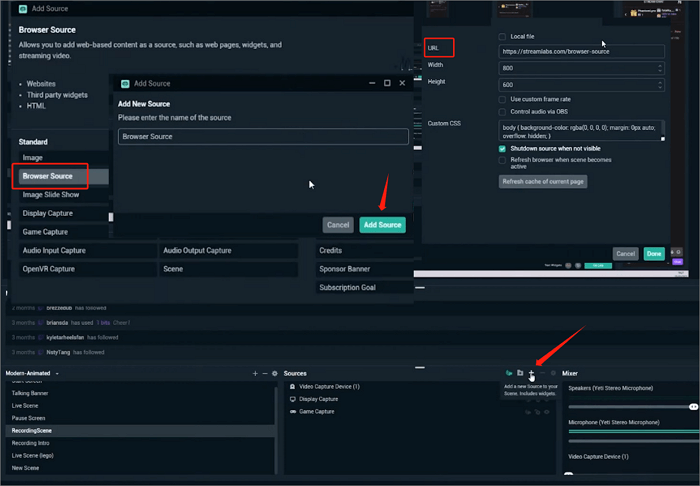
Task: Enable the Local file checkbox
Action: [502, 36]
